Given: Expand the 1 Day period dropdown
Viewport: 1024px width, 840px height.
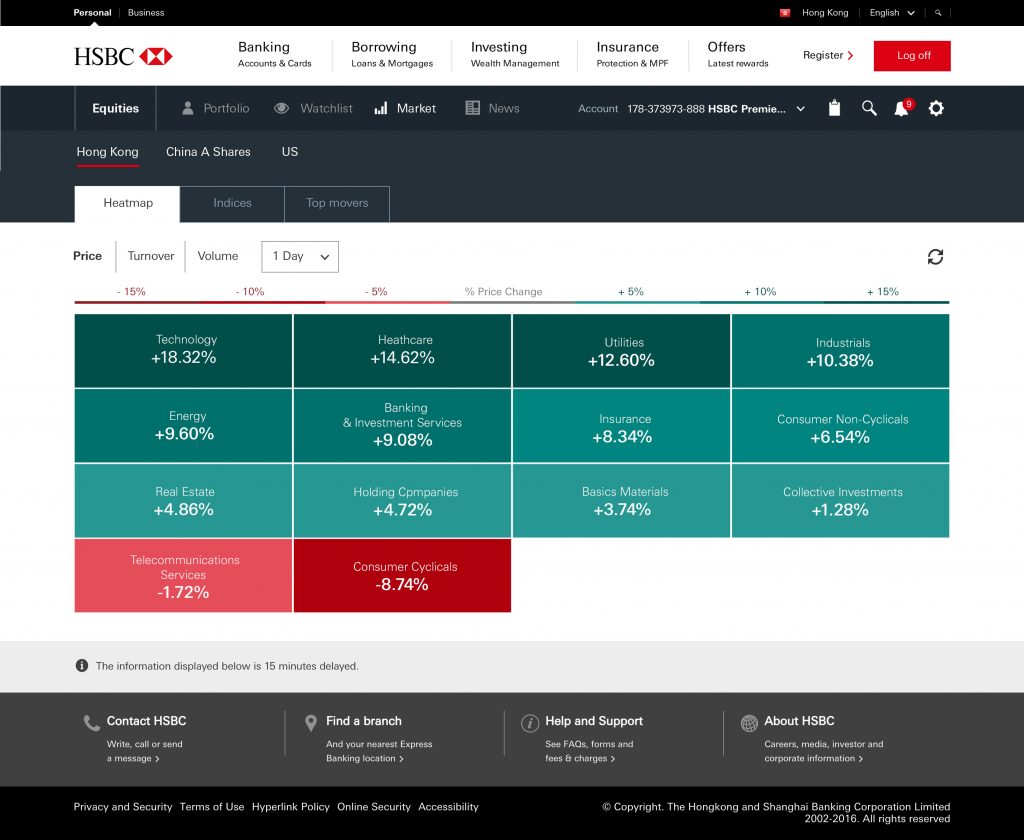Looking at the screenshot, I should 300,257.
